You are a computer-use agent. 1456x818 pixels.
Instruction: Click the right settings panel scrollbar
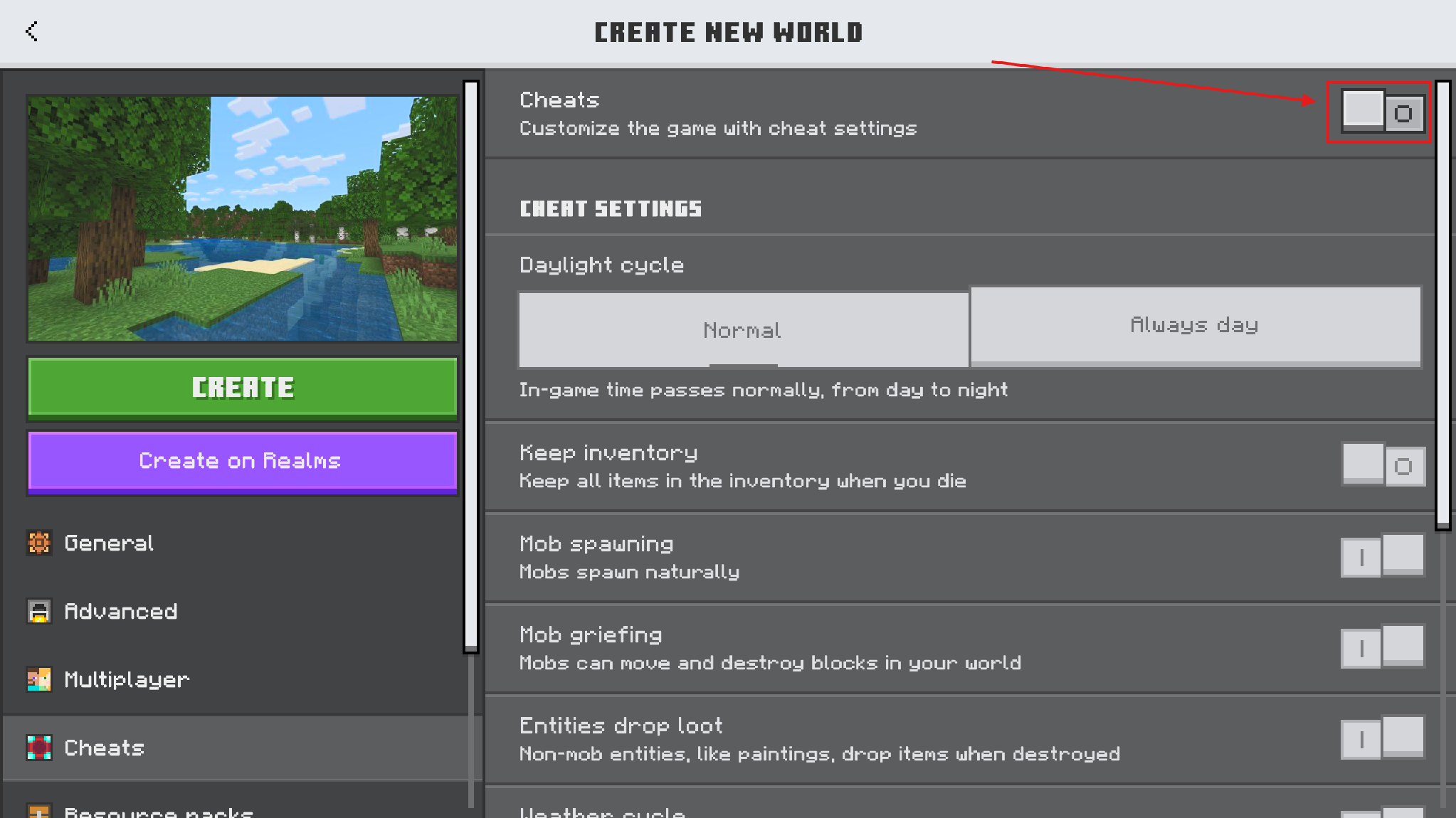pos(1442,305)
